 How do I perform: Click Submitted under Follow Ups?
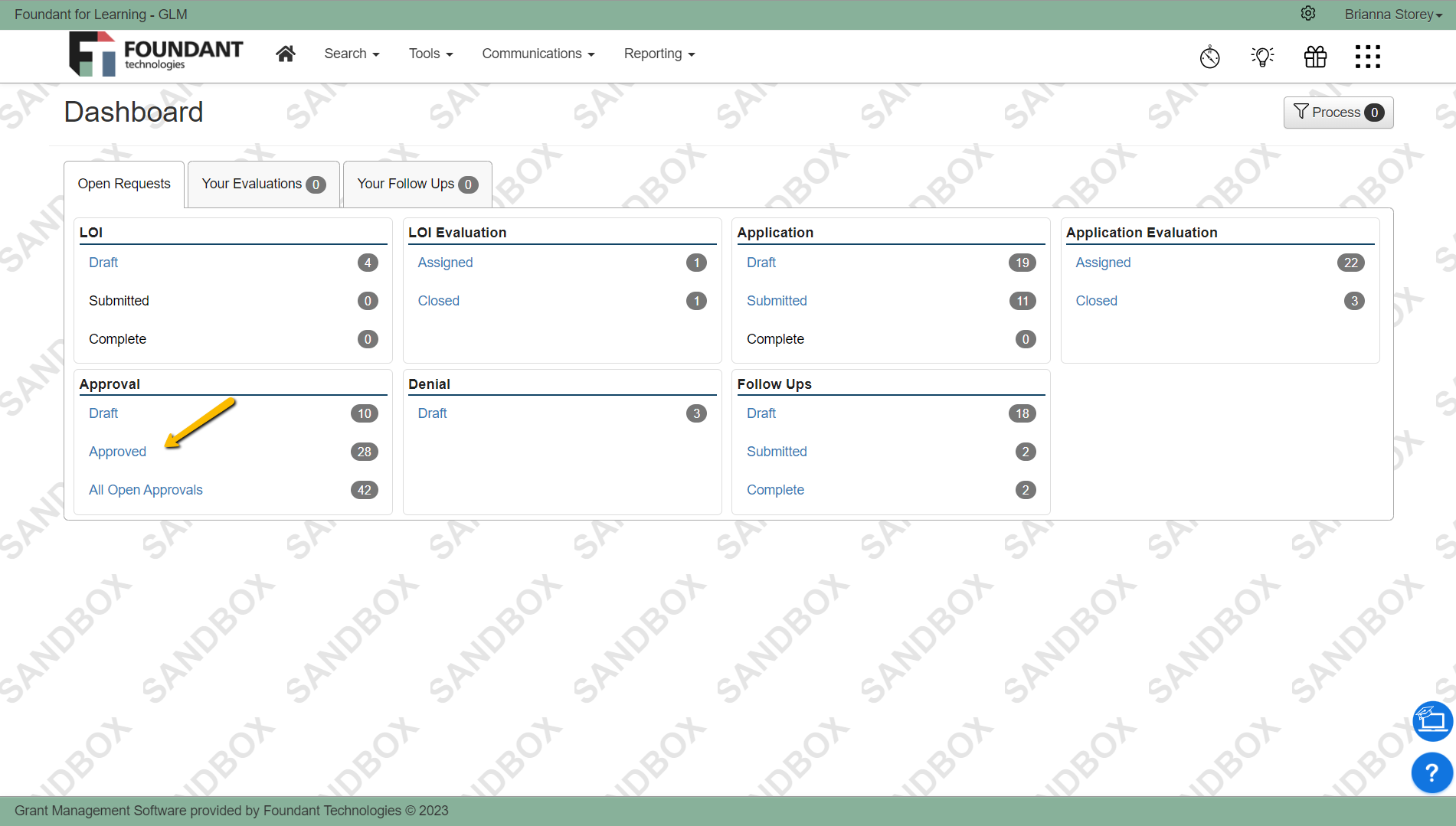click(777, 451)
